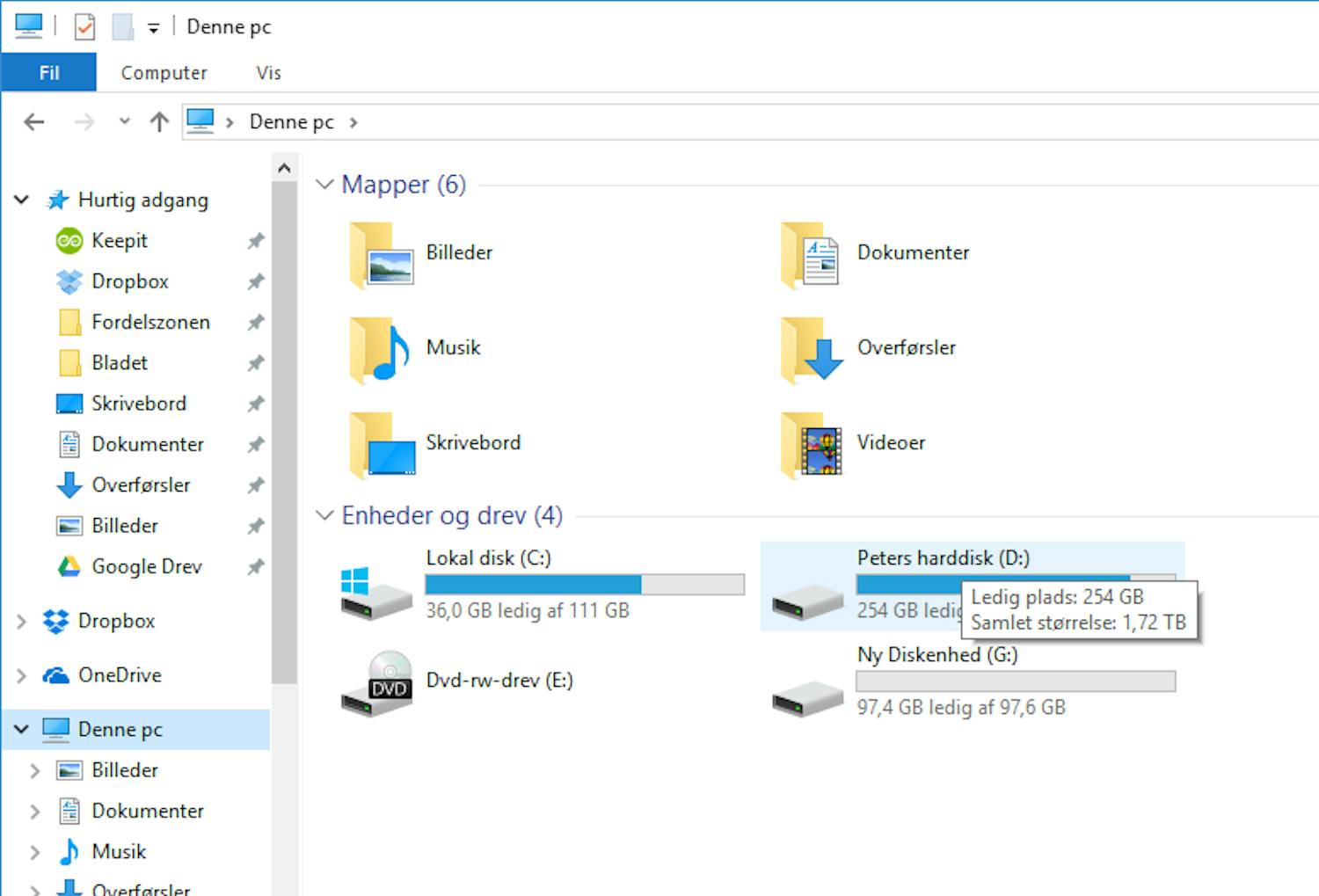Click the Keepit icon in Hurtig adgang
1319x896 pixels.
click(69, 241)
